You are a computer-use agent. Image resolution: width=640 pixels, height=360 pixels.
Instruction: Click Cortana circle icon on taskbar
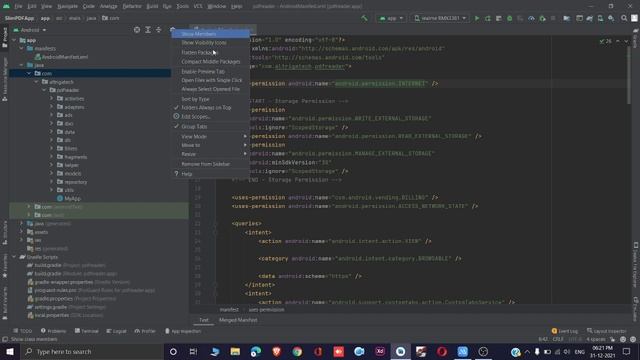[173, 351]
